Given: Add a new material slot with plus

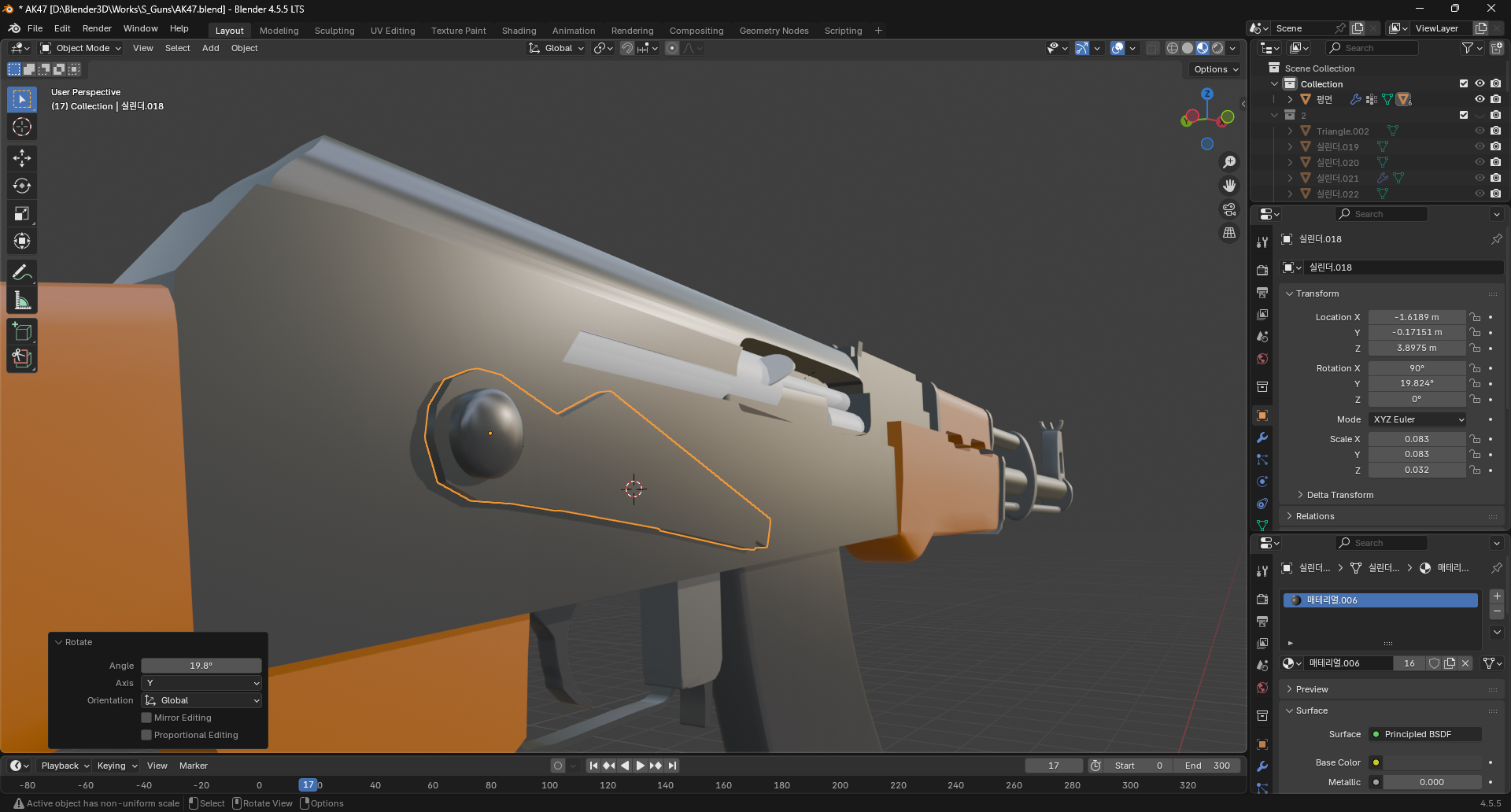Looking at the screenshot, I should (1497, 596).
